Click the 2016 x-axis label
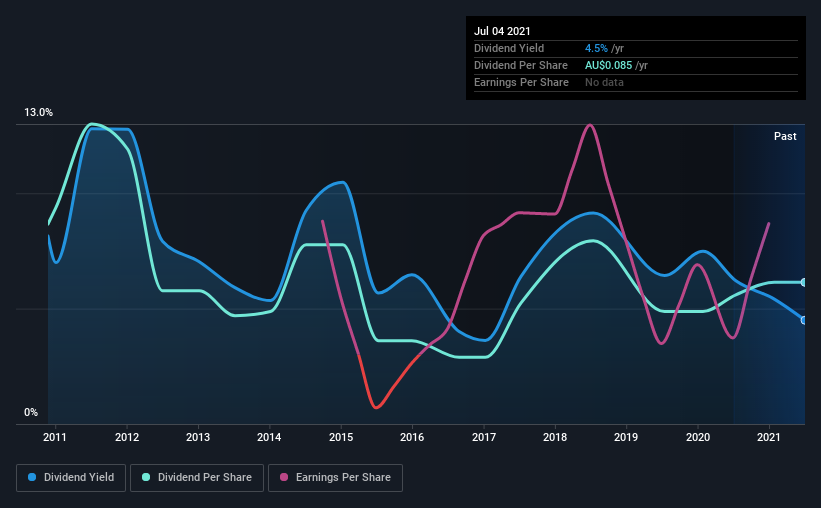This screenshot has height=508, width=821. 412,437
